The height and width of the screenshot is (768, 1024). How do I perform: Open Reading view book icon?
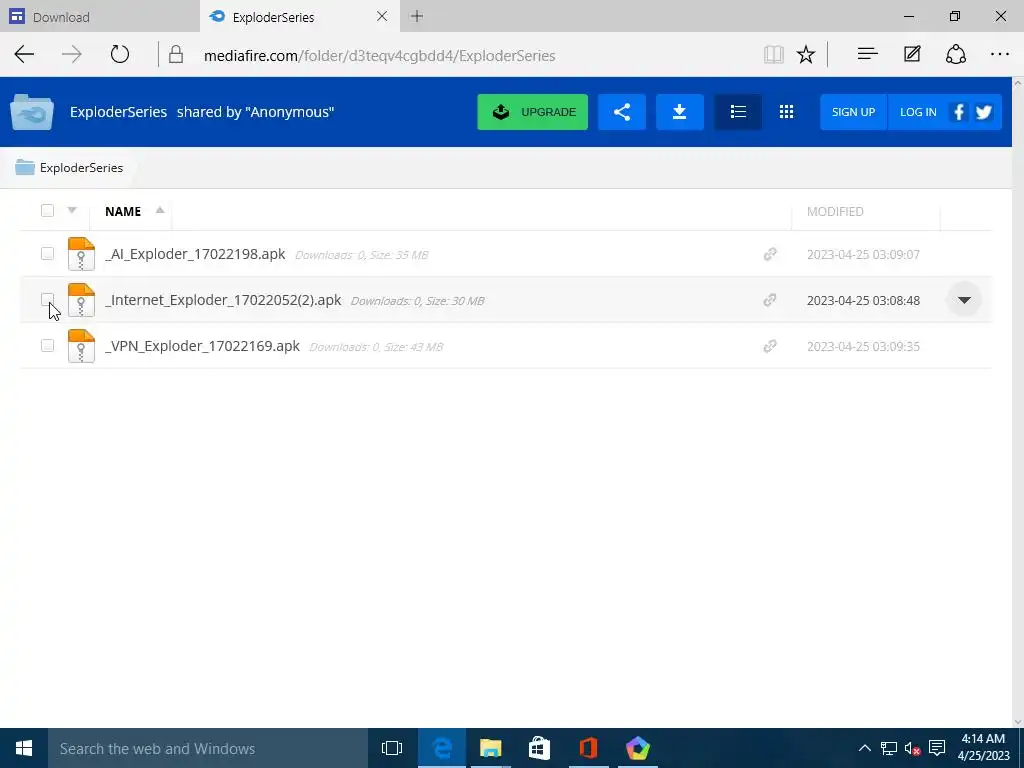click(x=774, y=54)
